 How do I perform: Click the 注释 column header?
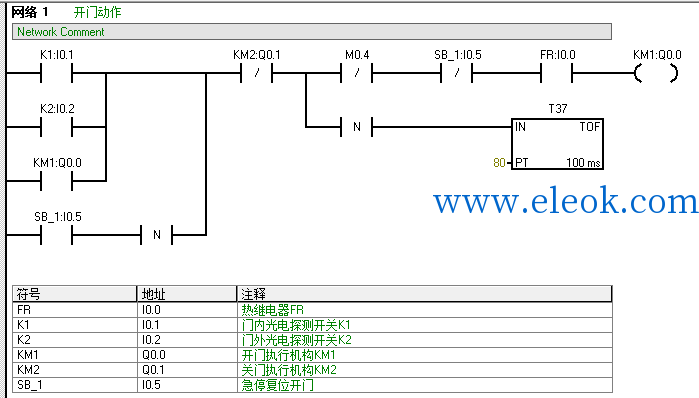coord(424,294)
